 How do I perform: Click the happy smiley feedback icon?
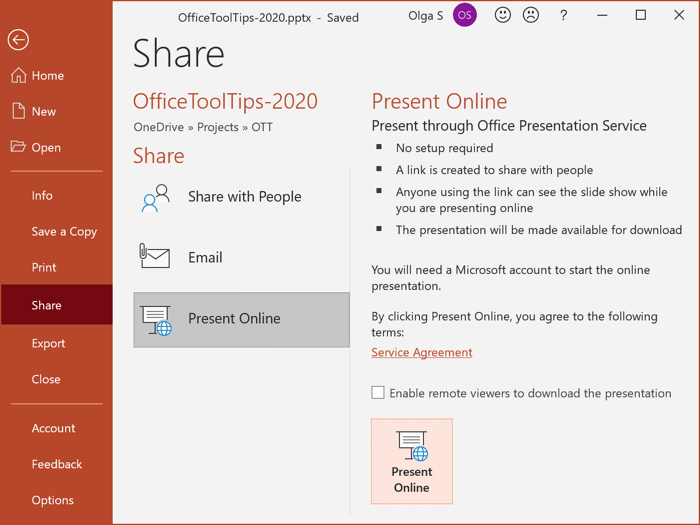click(x=503, y=16)
